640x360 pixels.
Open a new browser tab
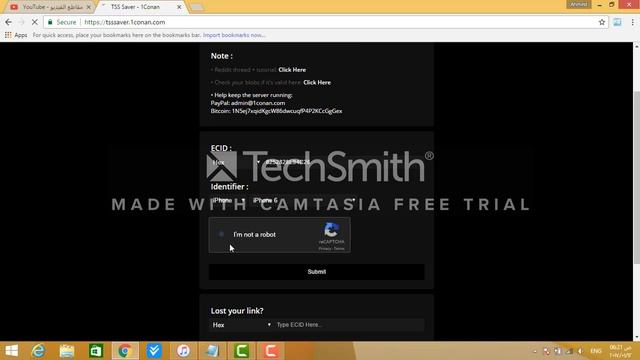click(197, 7)
